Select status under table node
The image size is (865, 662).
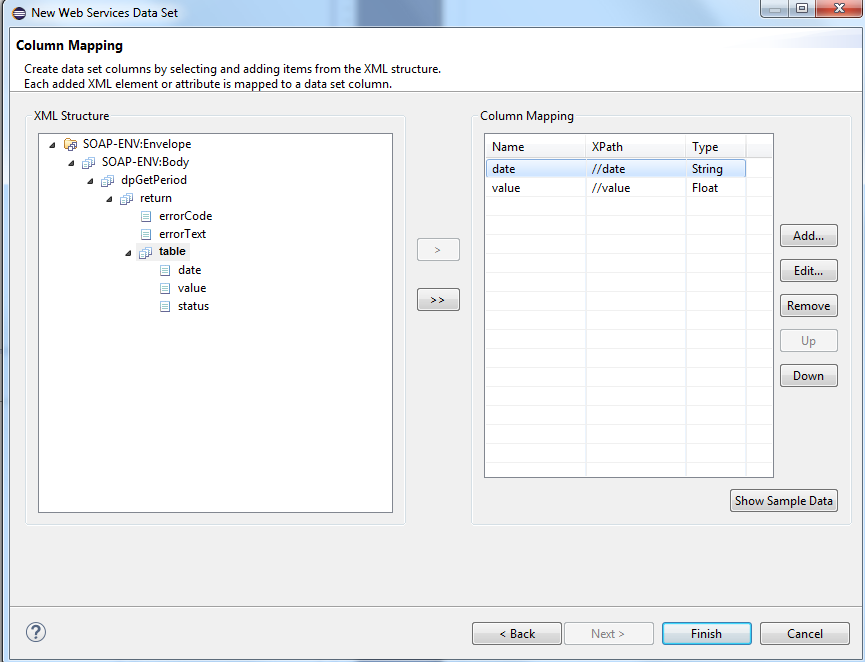pos(193,306)
